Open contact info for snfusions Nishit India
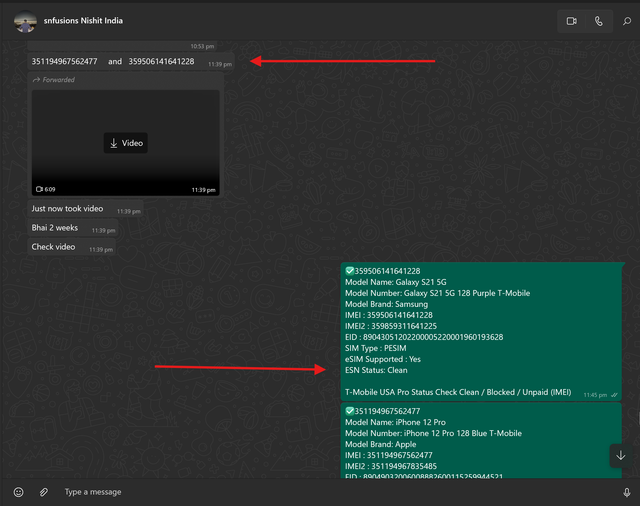This screenshot has width=640, height=506. click(83, 20)
